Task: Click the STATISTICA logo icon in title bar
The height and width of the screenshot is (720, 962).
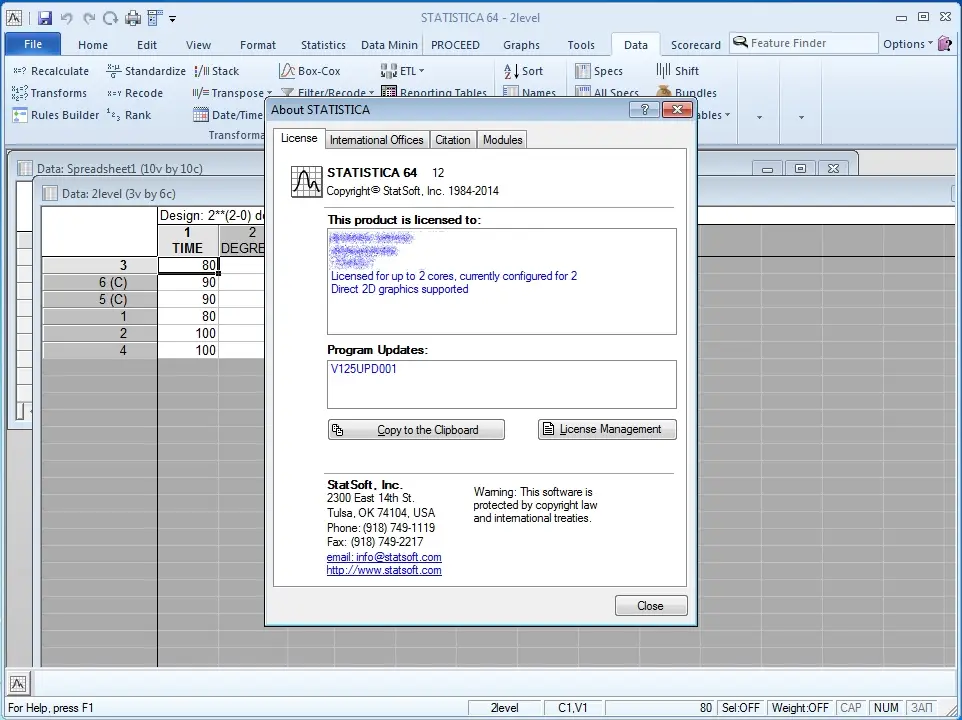Action: pos(13,18)
